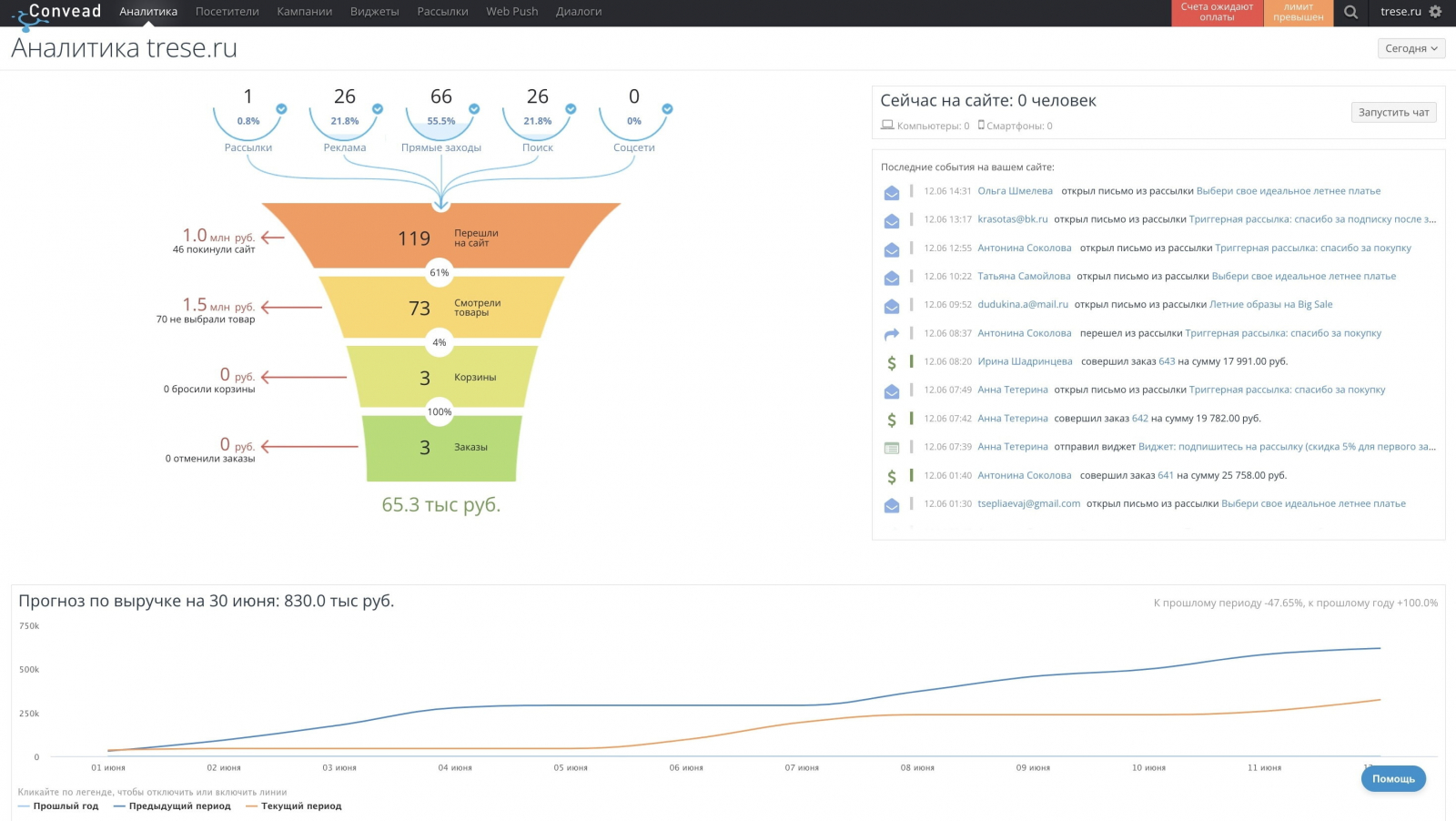Viewport: 1456px width, 821px height.
Task: Click the 1.5 млн руб. lost revenue value
Action: coord(218,305)
